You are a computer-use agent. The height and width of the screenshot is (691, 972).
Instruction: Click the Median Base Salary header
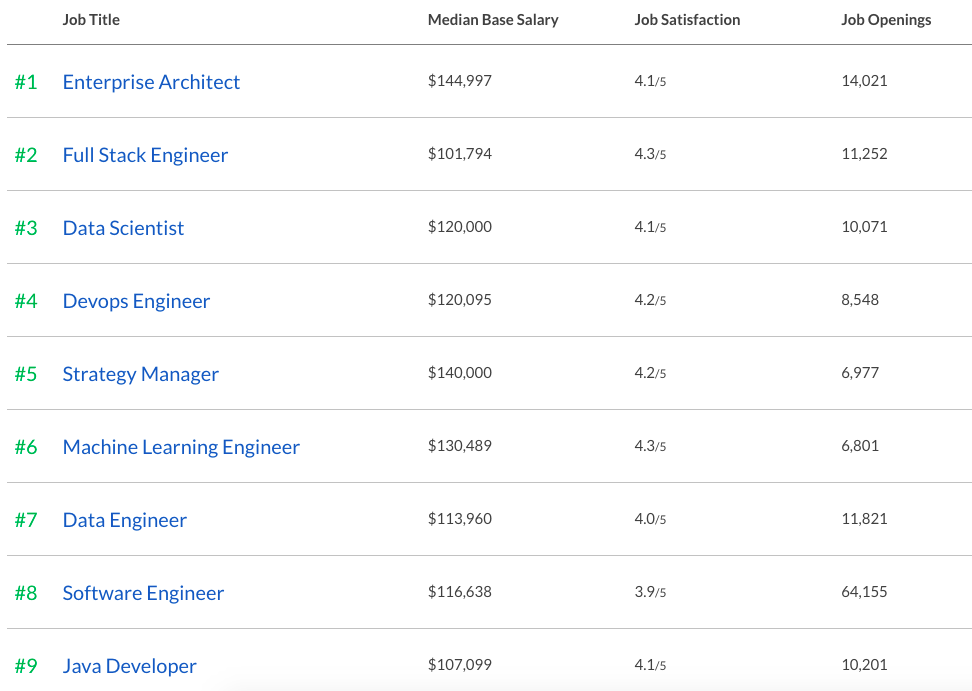pyautogui.click(x=493, y=20)
